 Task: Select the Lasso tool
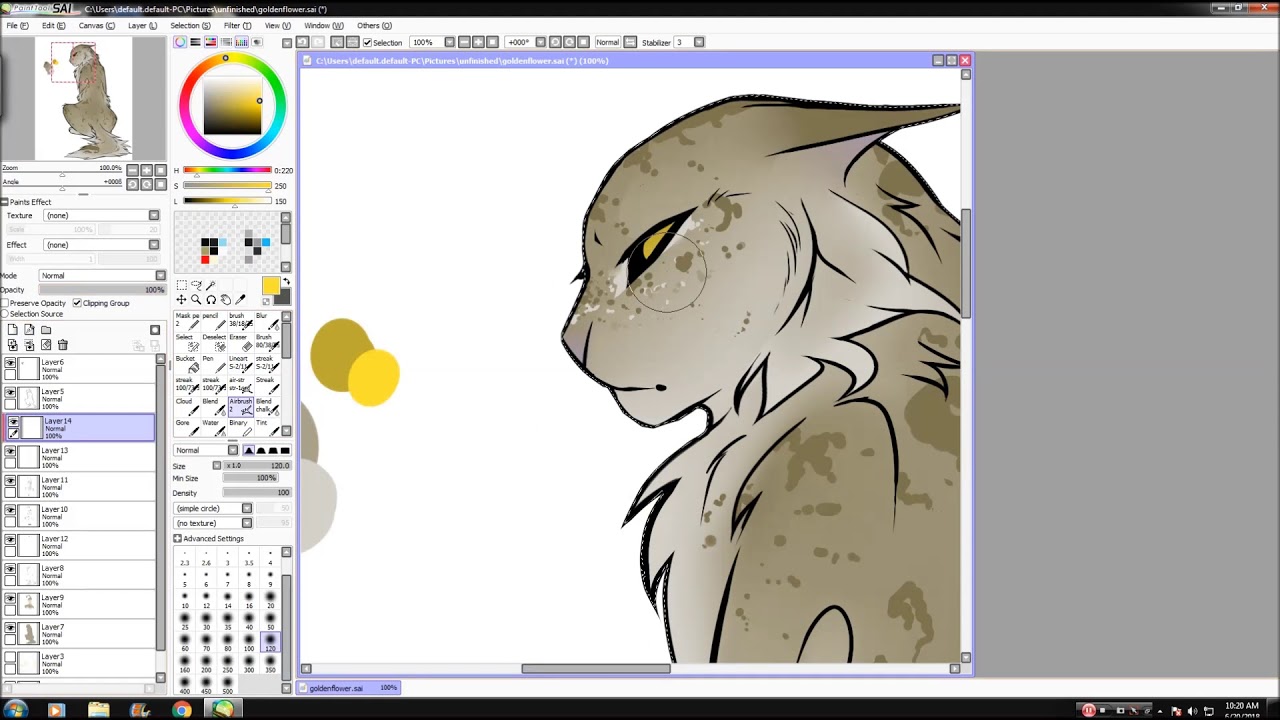tap(196, 285)
